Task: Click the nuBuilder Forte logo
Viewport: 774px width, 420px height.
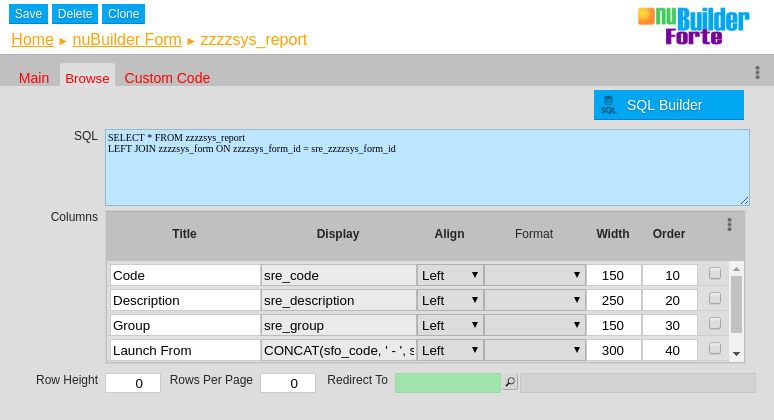Action: point(693,26)
